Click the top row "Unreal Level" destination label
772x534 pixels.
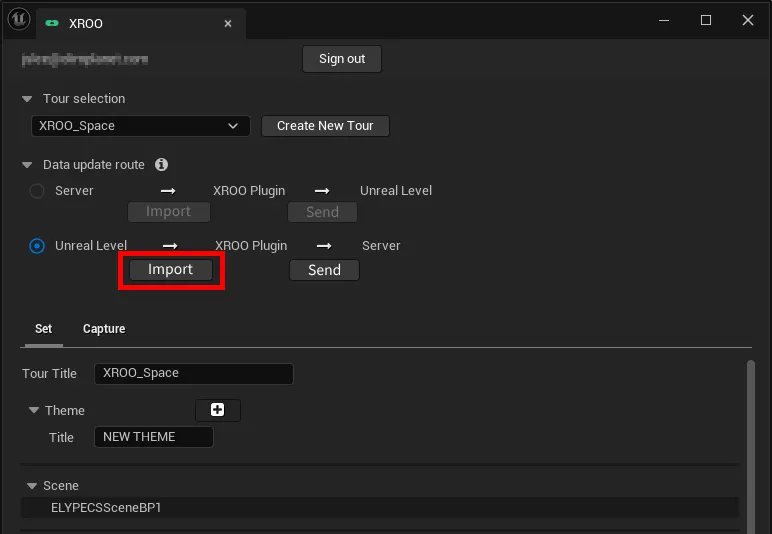[x=396, y=191]
